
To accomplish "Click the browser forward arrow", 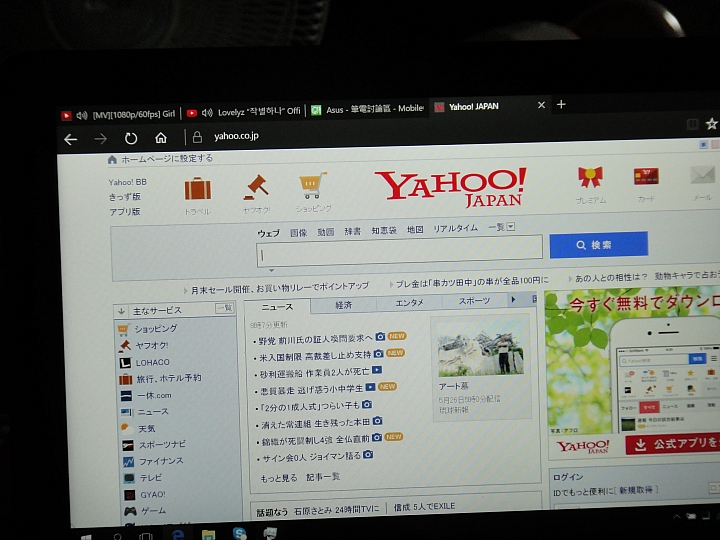I will (101, 139).
